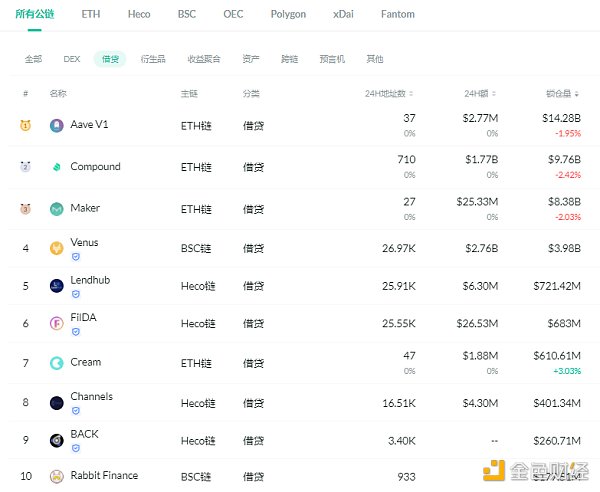
Task: Click the Cream logo icon
Action: pyautogui.click(x=56, y=363)
